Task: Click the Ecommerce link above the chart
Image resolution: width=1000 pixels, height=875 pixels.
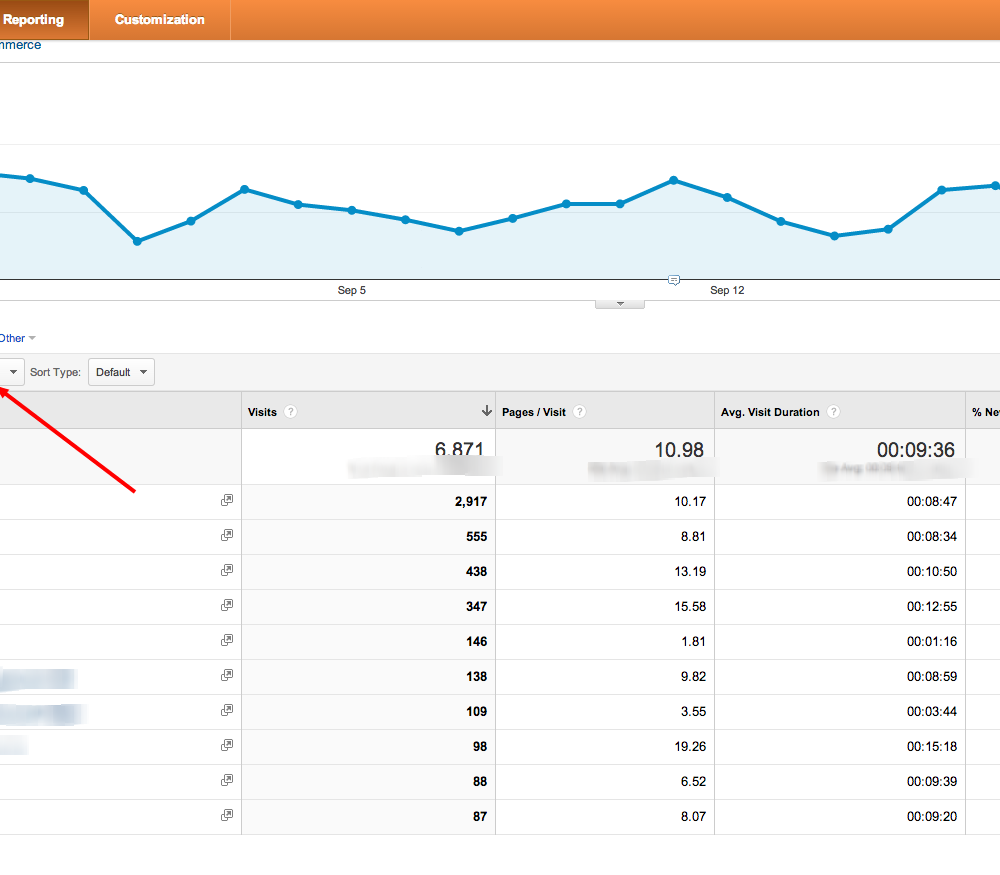Action: pos(20,45)
